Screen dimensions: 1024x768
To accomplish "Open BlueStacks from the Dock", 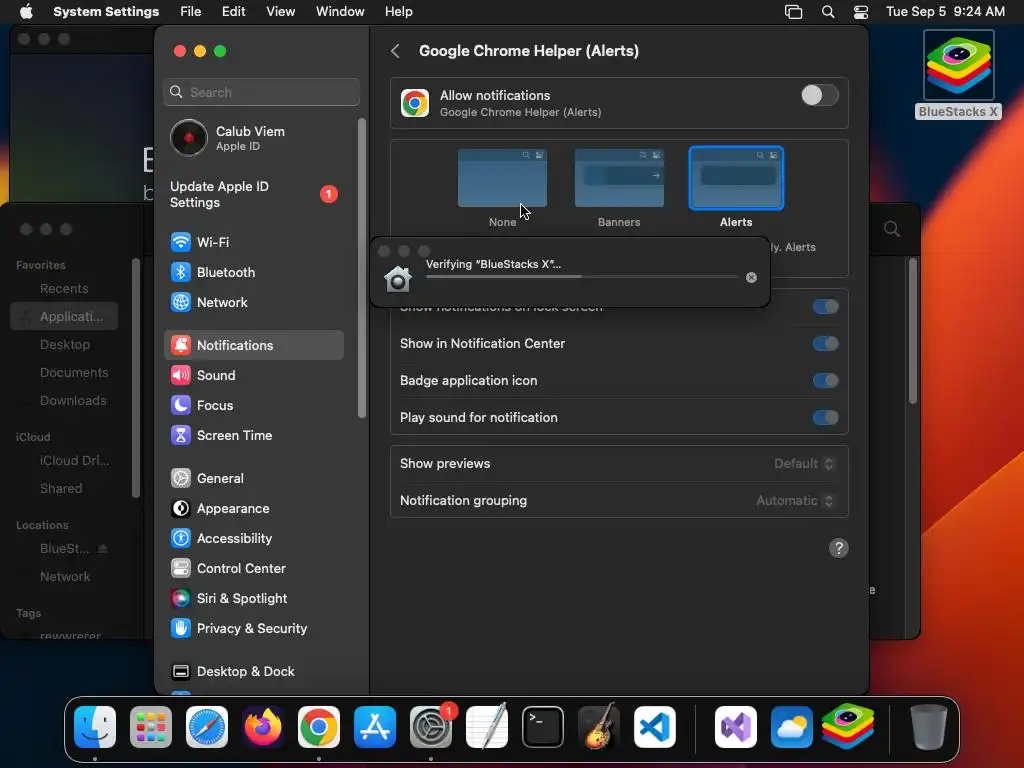I will (x=848, y=727).
